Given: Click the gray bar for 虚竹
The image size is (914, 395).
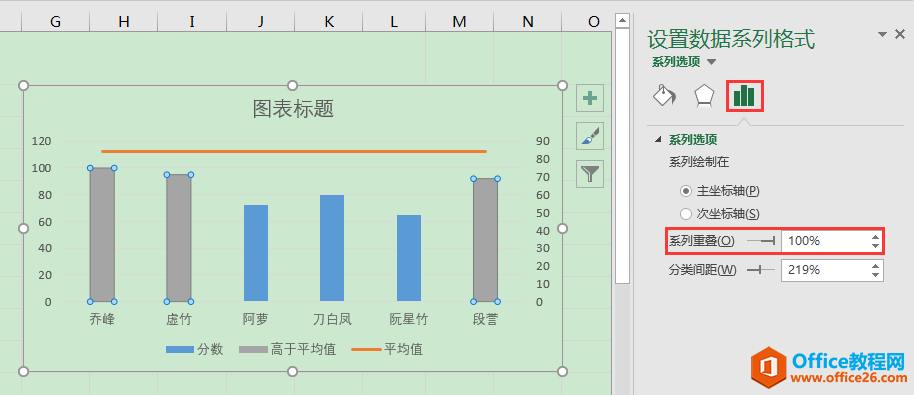Looking at the screenshot, I should (x=178, y=238).
